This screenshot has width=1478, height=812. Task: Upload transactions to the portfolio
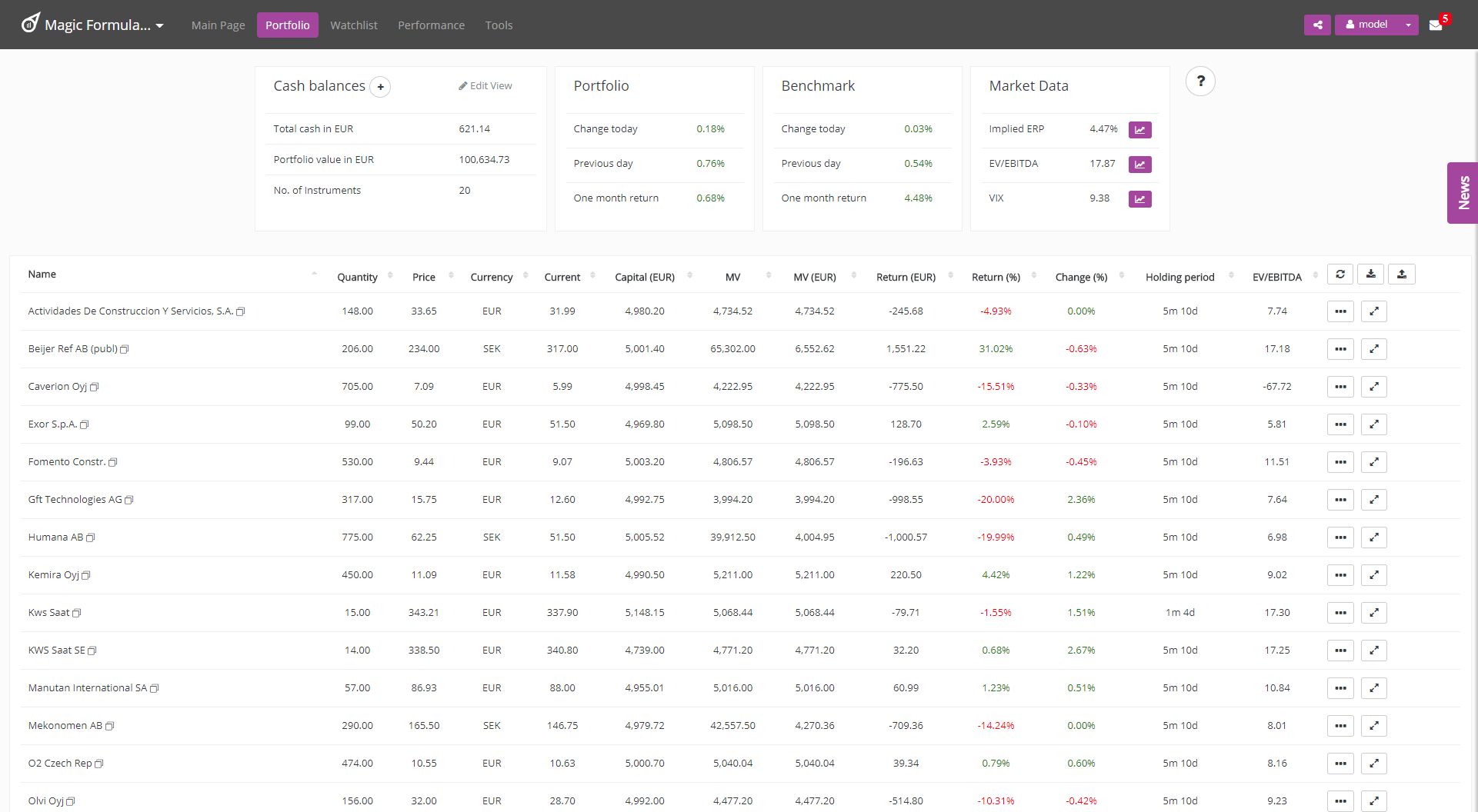[x=1402, y=274]
